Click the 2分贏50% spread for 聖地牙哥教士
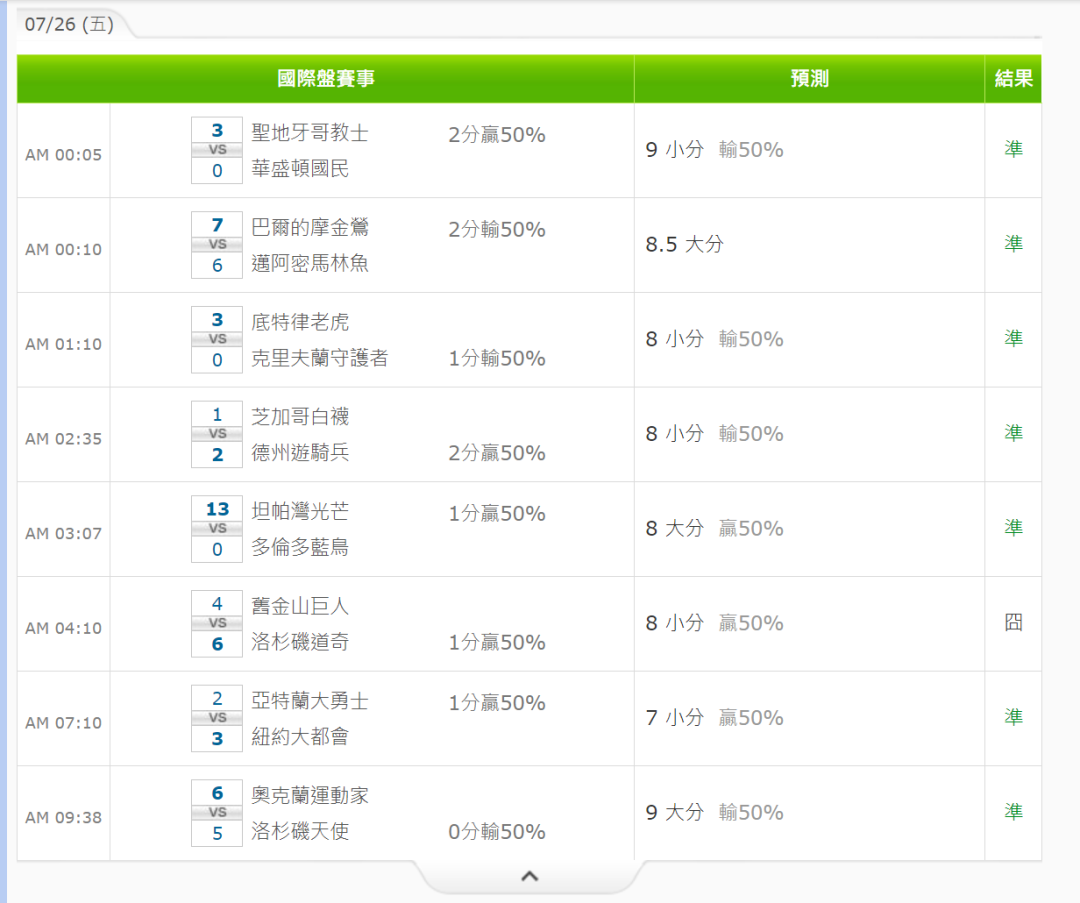The height and width of the screenshot is (903, 1080). tap(497, 134)
